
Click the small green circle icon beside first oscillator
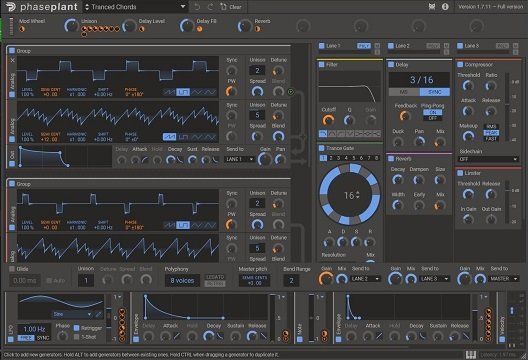pos(291,92)
